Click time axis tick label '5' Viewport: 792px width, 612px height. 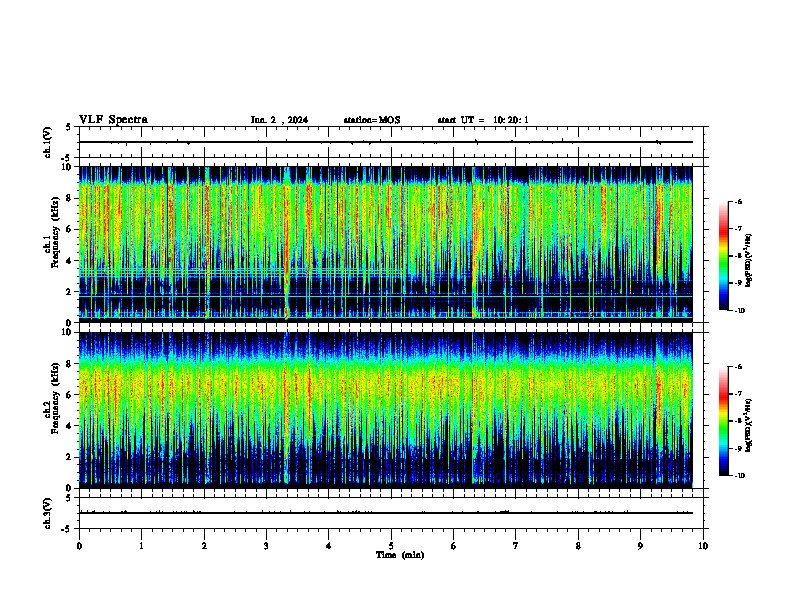click(x=391, y=546)
